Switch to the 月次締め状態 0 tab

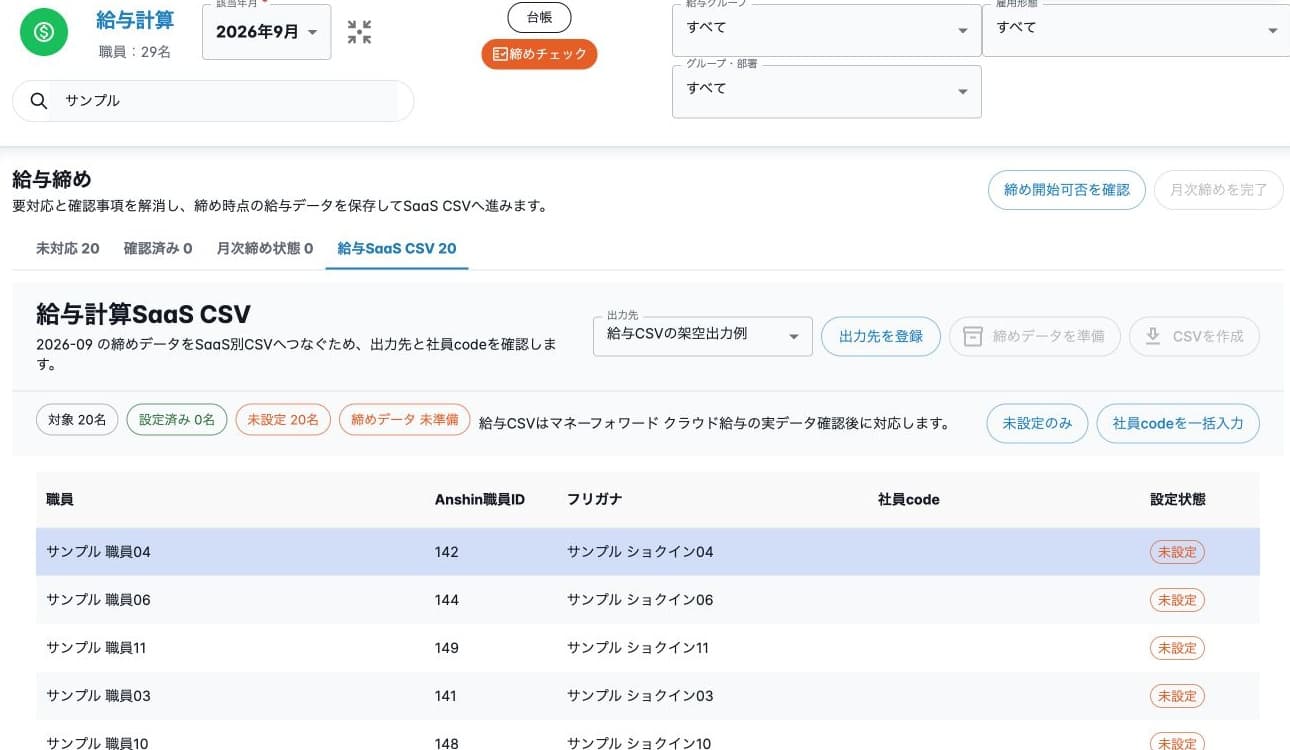tap(265, 248)
